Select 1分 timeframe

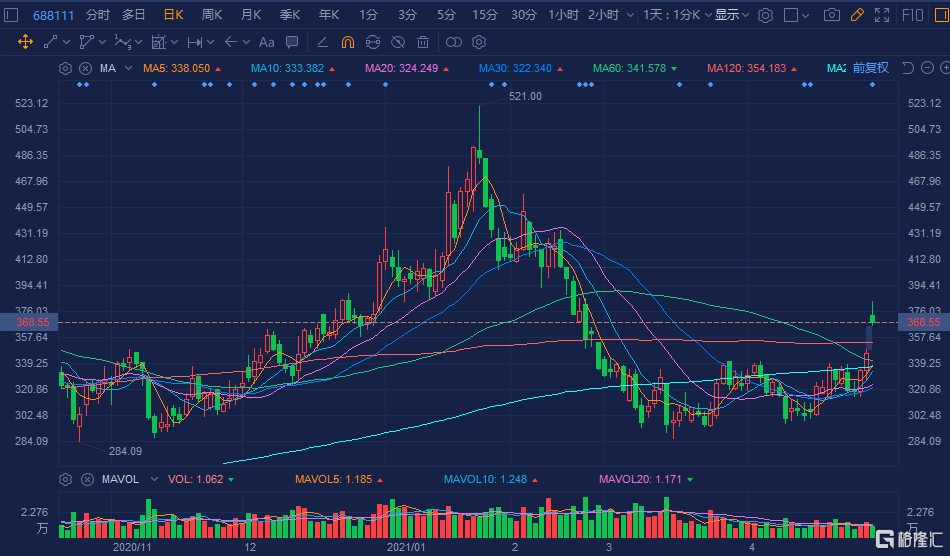(x=368, y=15)
